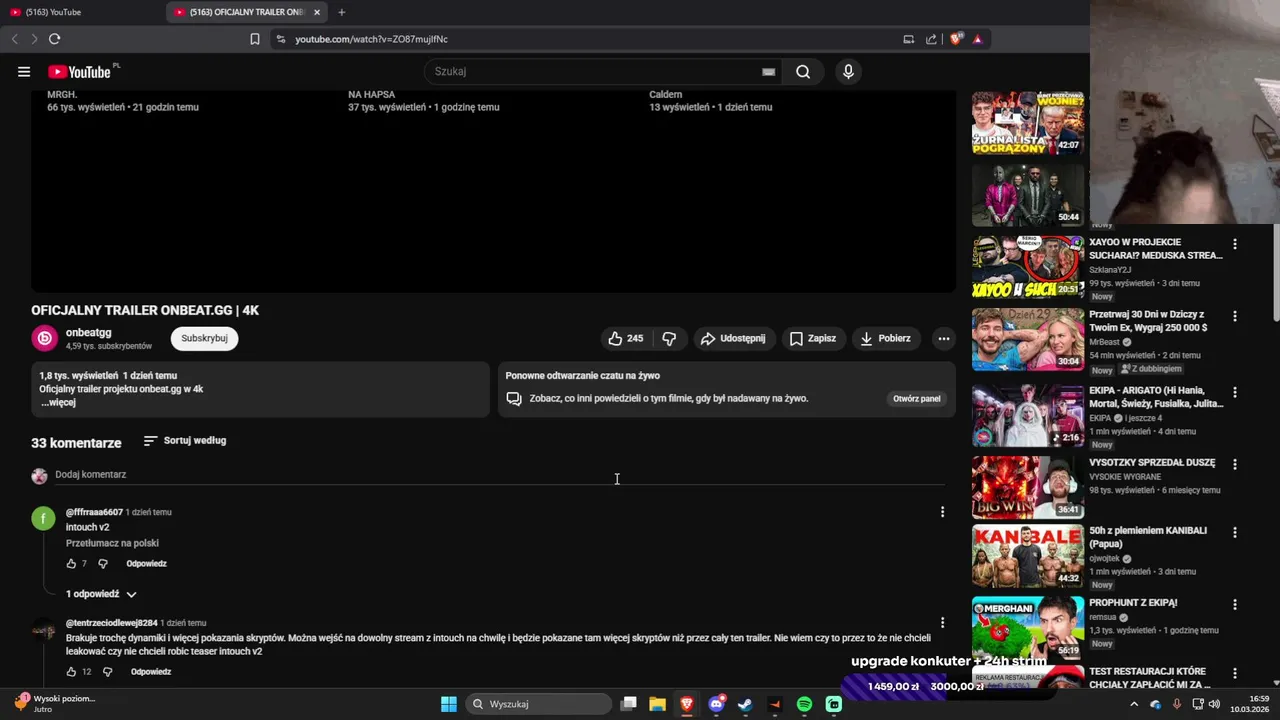Click the Udostępnij share button

(733, 339)
